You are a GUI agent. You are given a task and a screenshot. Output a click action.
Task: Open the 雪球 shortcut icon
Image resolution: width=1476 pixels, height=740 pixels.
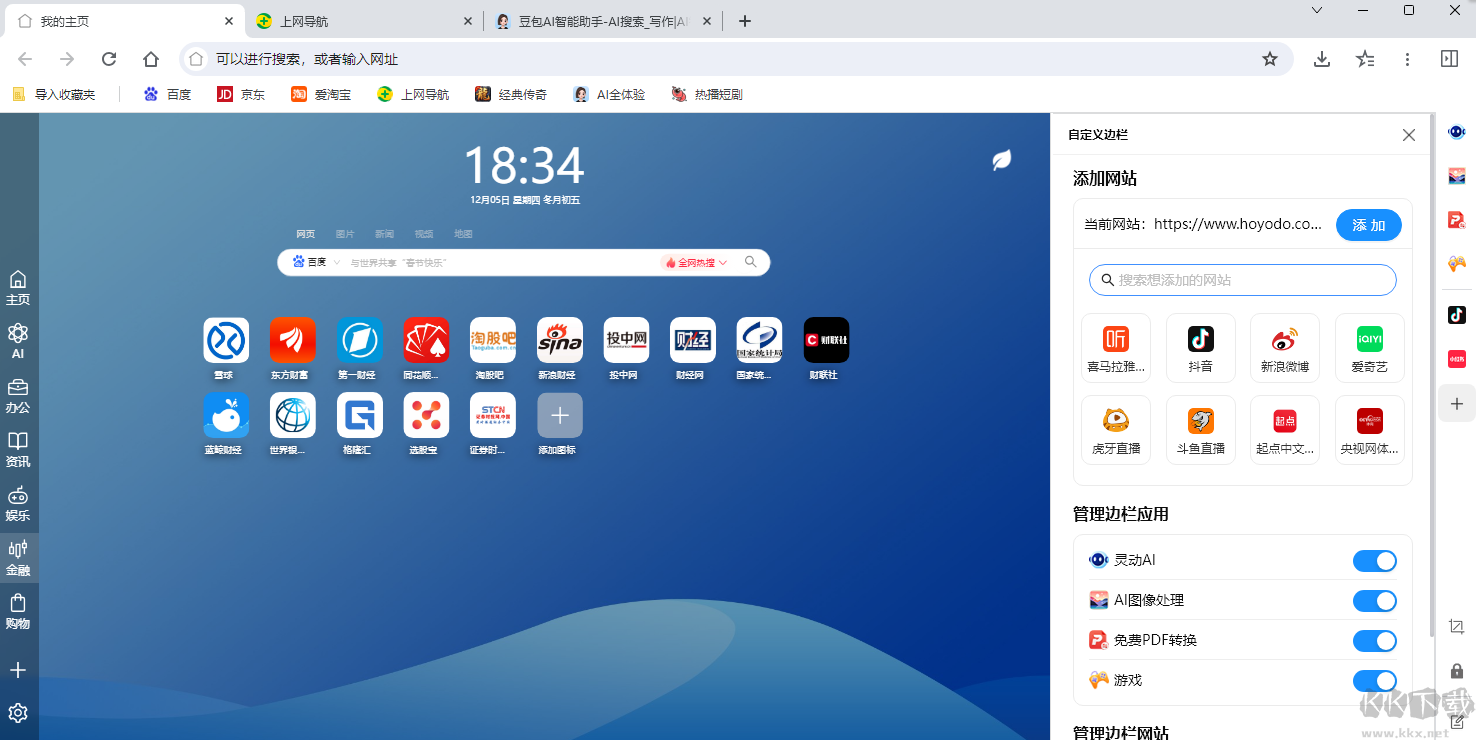click(x=226, y=340)
